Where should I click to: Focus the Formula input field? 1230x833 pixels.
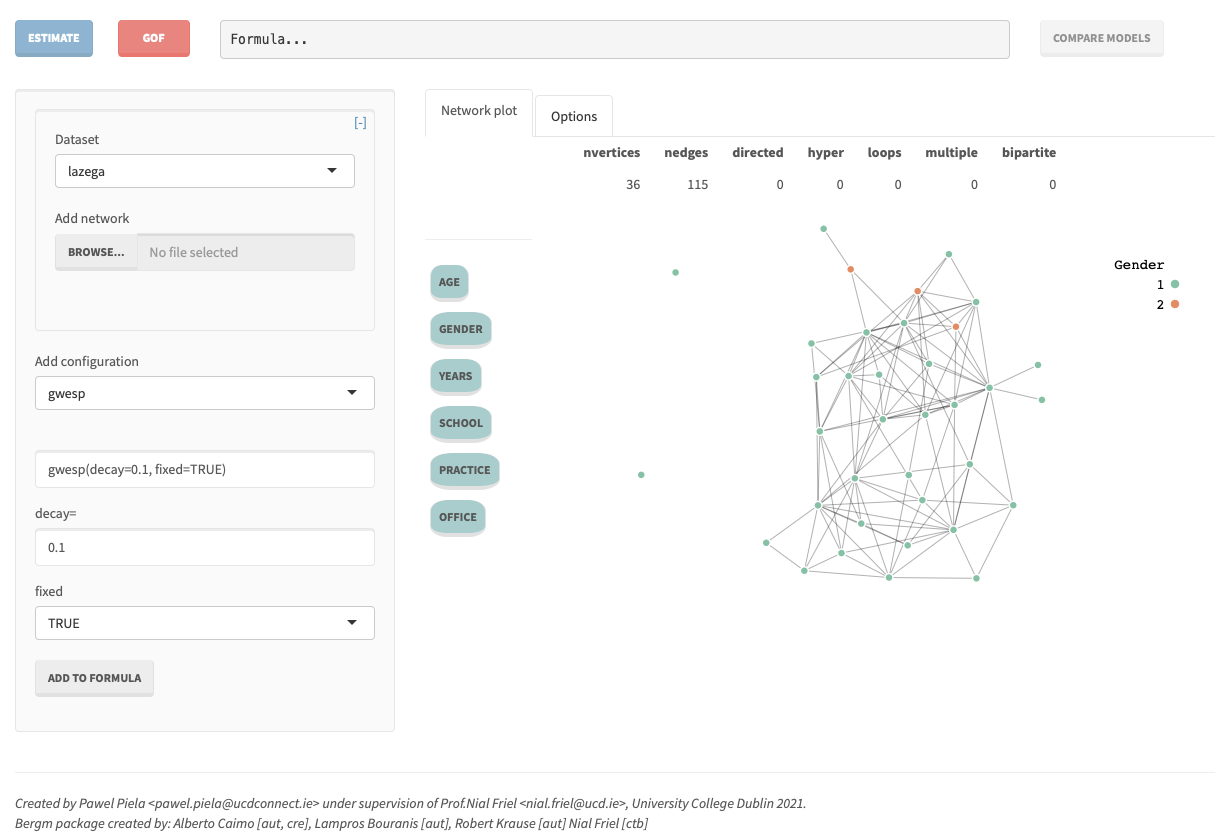[x=614, y=40]
